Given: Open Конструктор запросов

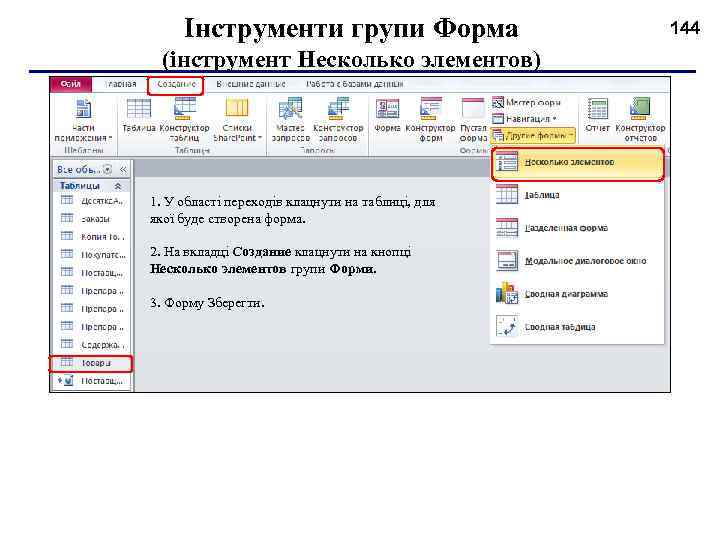Looking at the screenshot, I should (338, 120).
